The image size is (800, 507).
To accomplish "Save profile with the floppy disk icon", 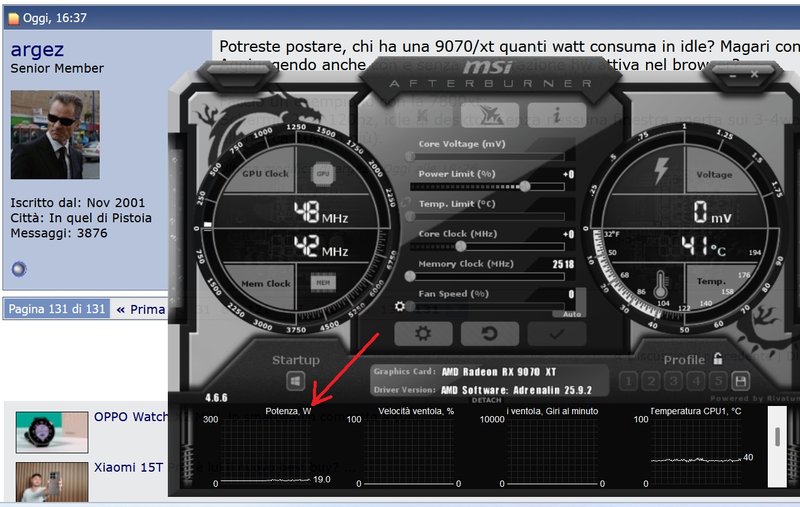I will click(x=741, y=381).
